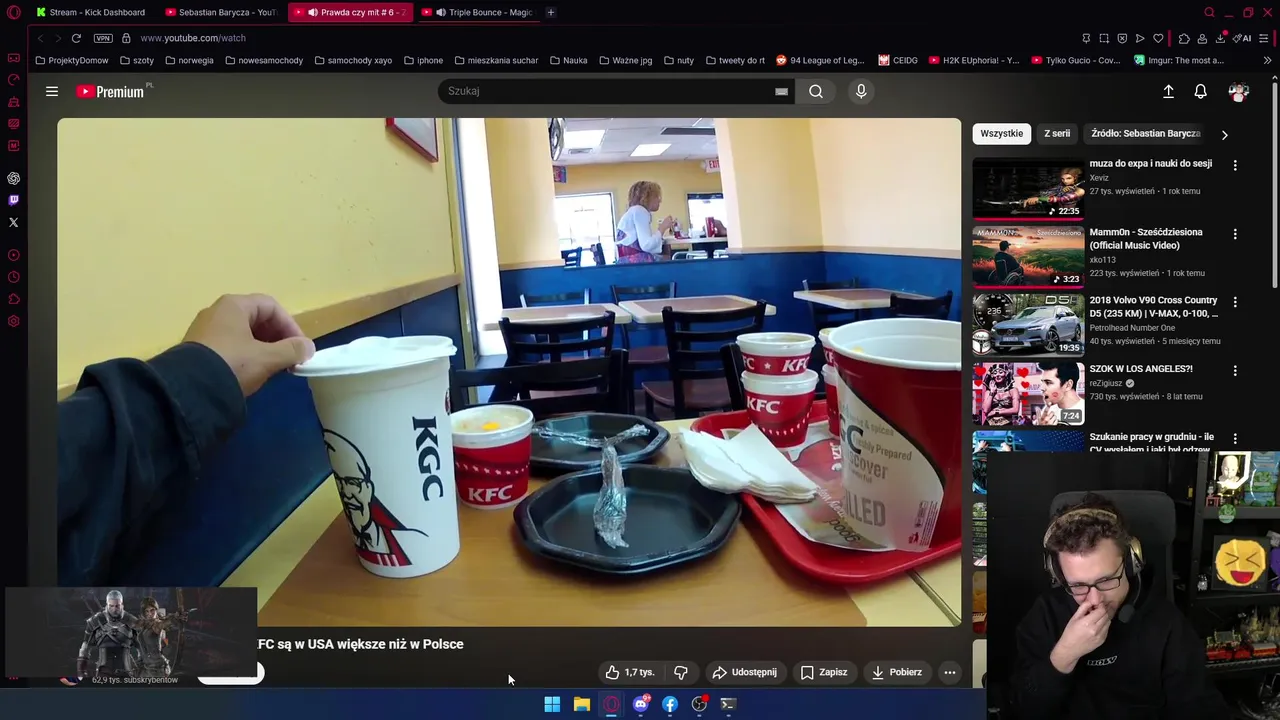
Task: Select the Źródło: Sebastian Barycza chip
Action: [x=1145, y=133]
